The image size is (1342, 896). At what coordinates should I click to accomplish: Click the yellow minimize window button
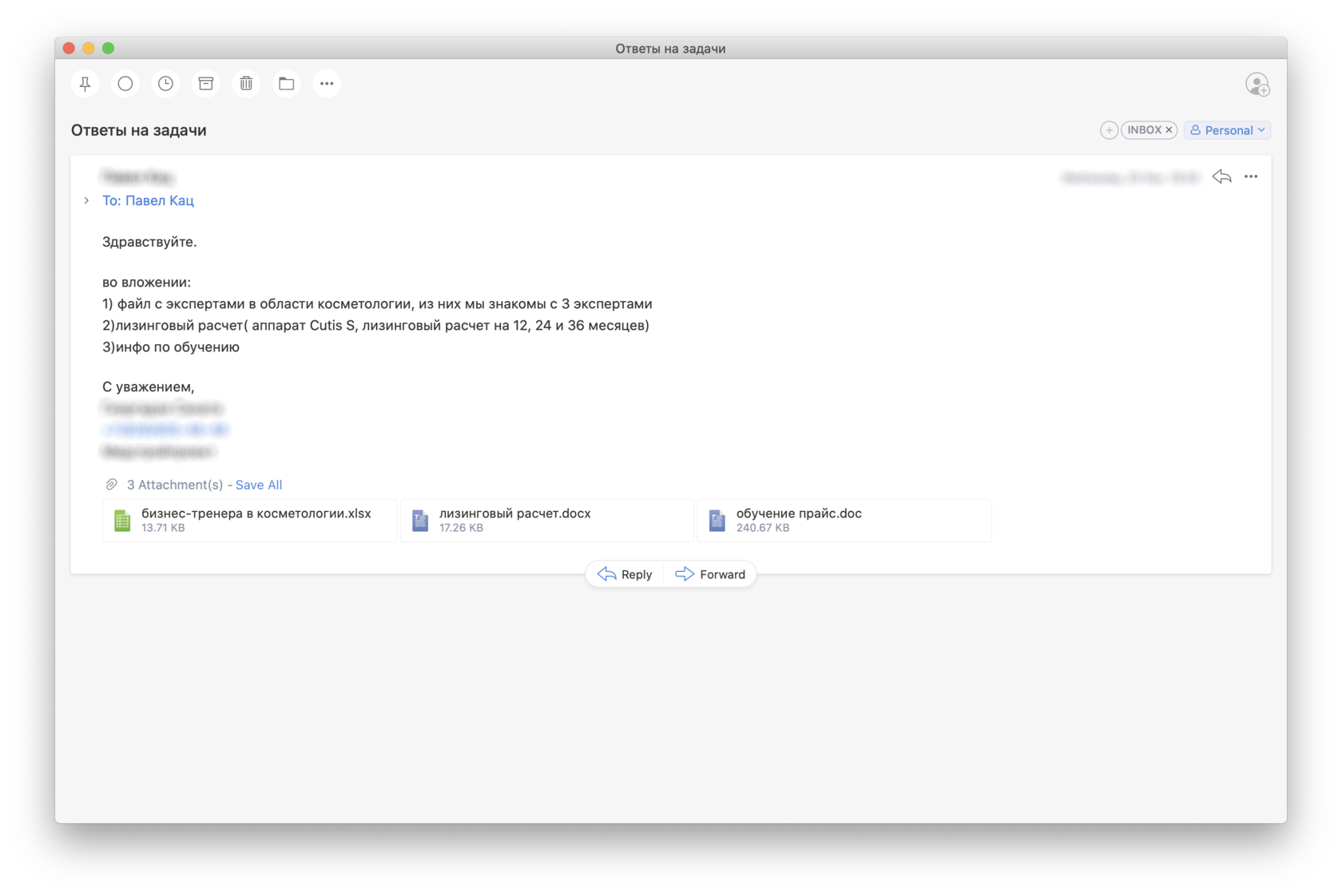click(x=89, y=48)
